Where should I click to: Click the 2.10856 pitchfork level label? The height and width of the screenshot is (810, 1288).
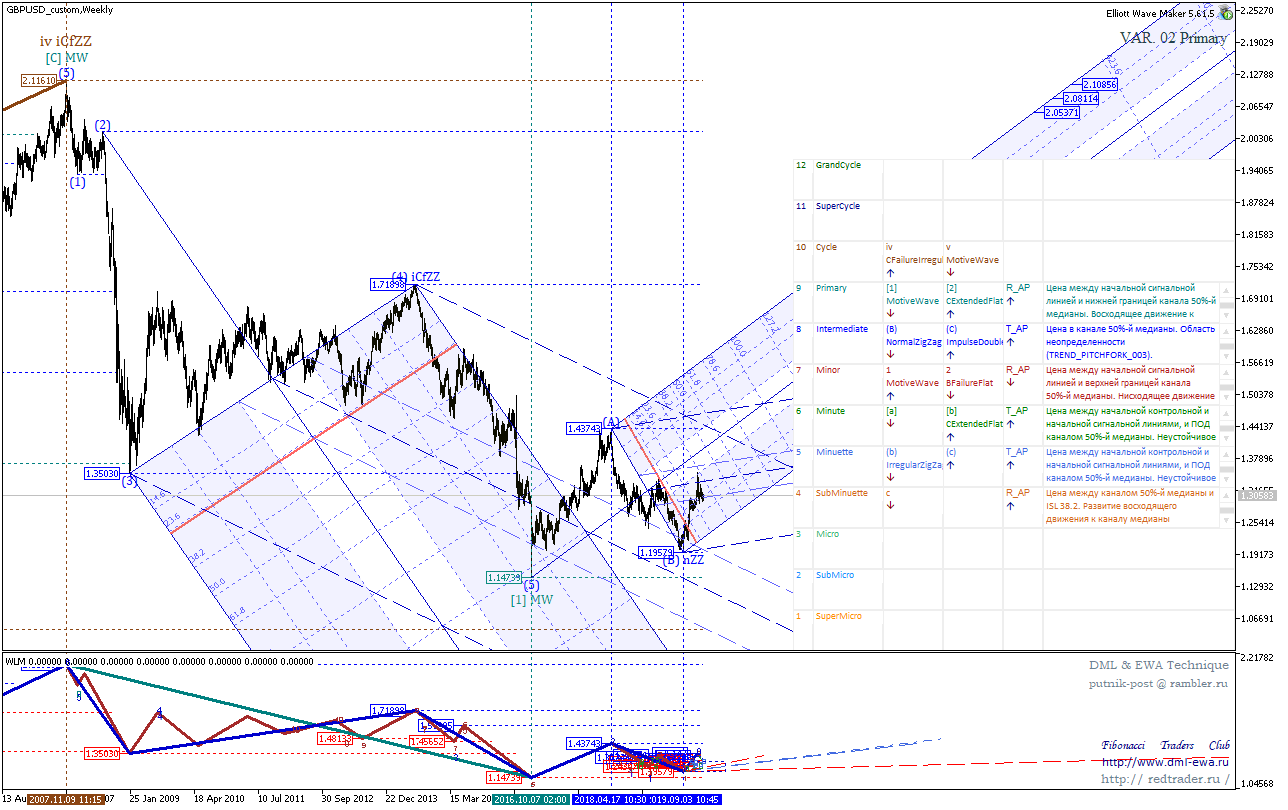coord(1098,85)
